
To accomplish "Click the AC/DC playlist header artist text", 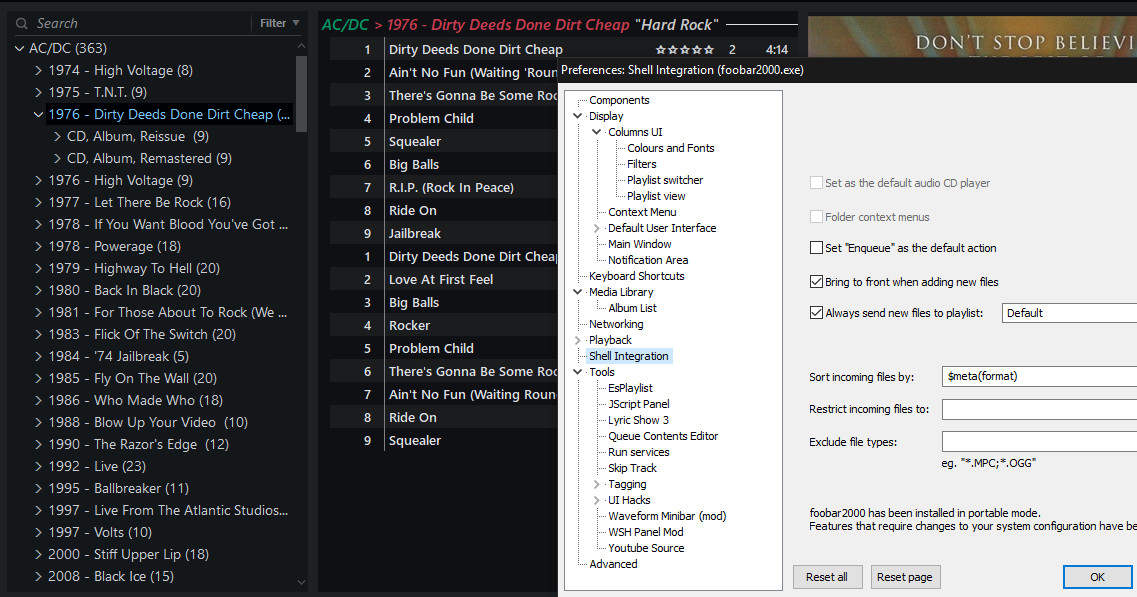I will click(x=345, y=25).
